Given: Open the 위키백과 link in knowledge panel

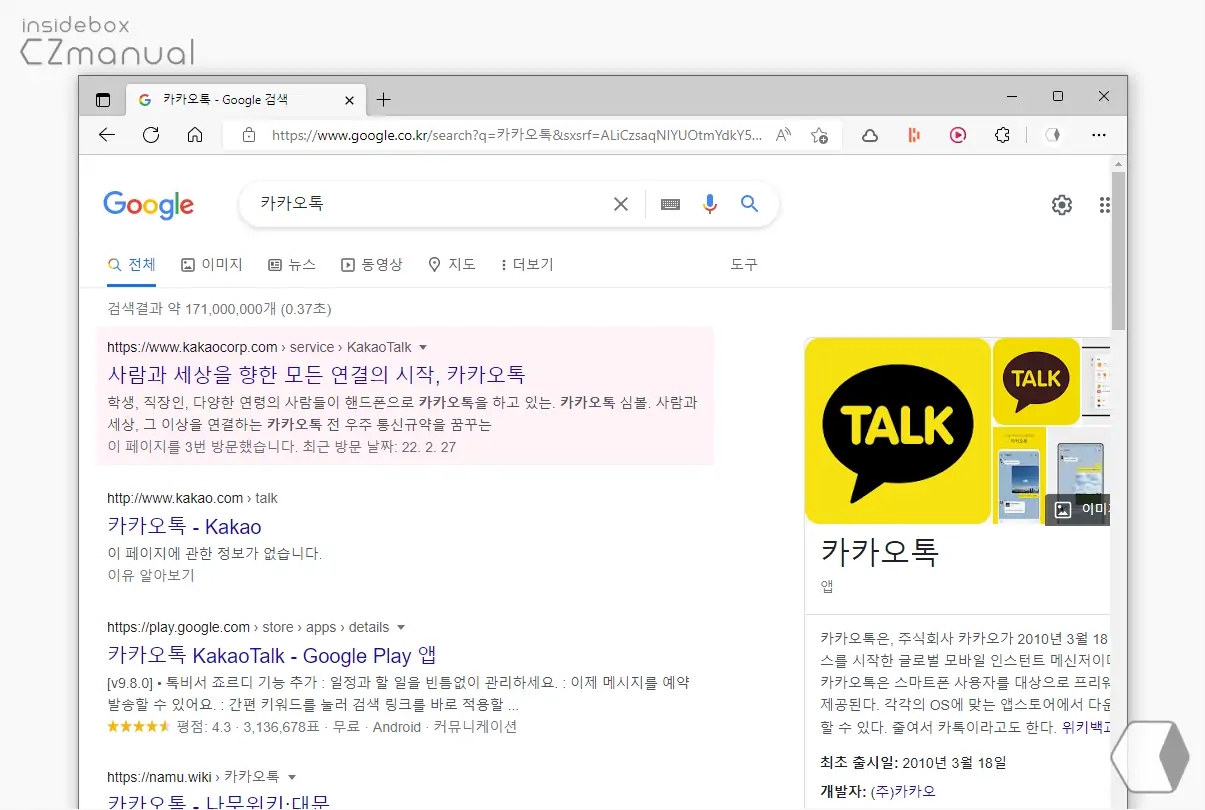Looking at the screenshot, I should pyautogui.click(x=1086, y=728).
